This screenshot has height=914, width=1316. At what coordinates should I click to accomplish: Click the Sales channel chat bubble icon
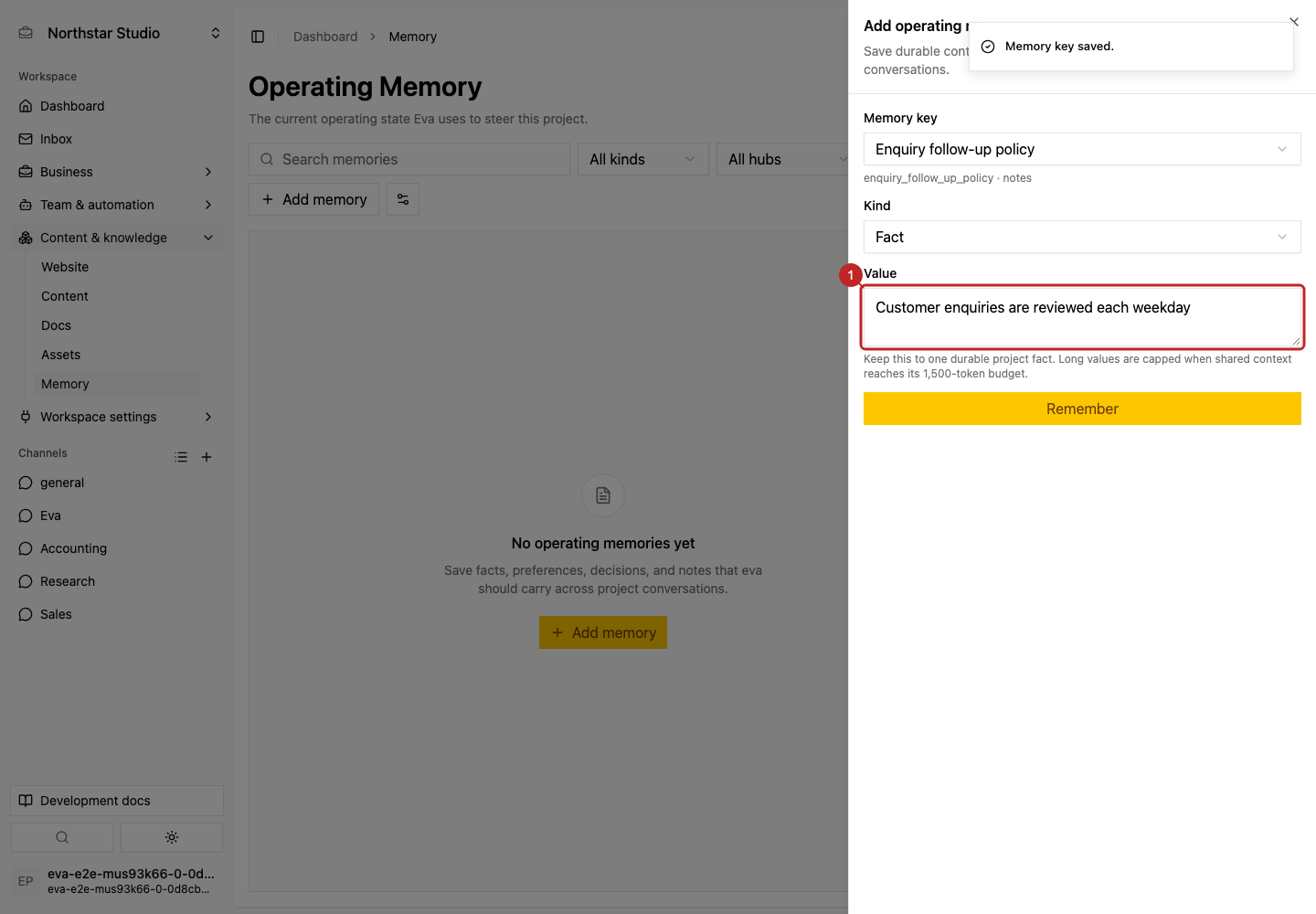pyautogui.click(x=26, y=614)
